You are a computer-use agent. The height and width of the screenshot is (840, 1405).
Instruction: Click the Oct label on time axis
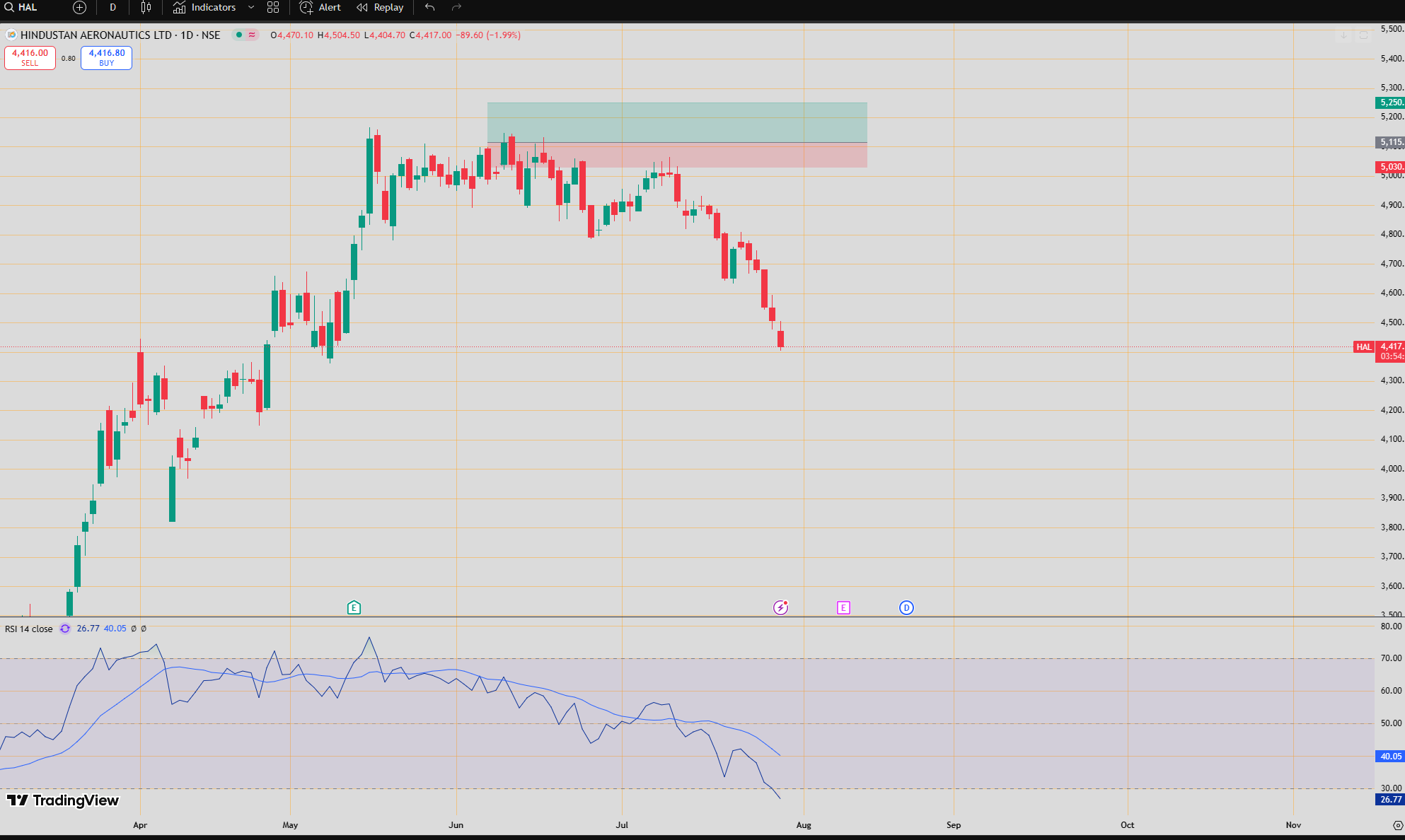(x=1128, y=825)
